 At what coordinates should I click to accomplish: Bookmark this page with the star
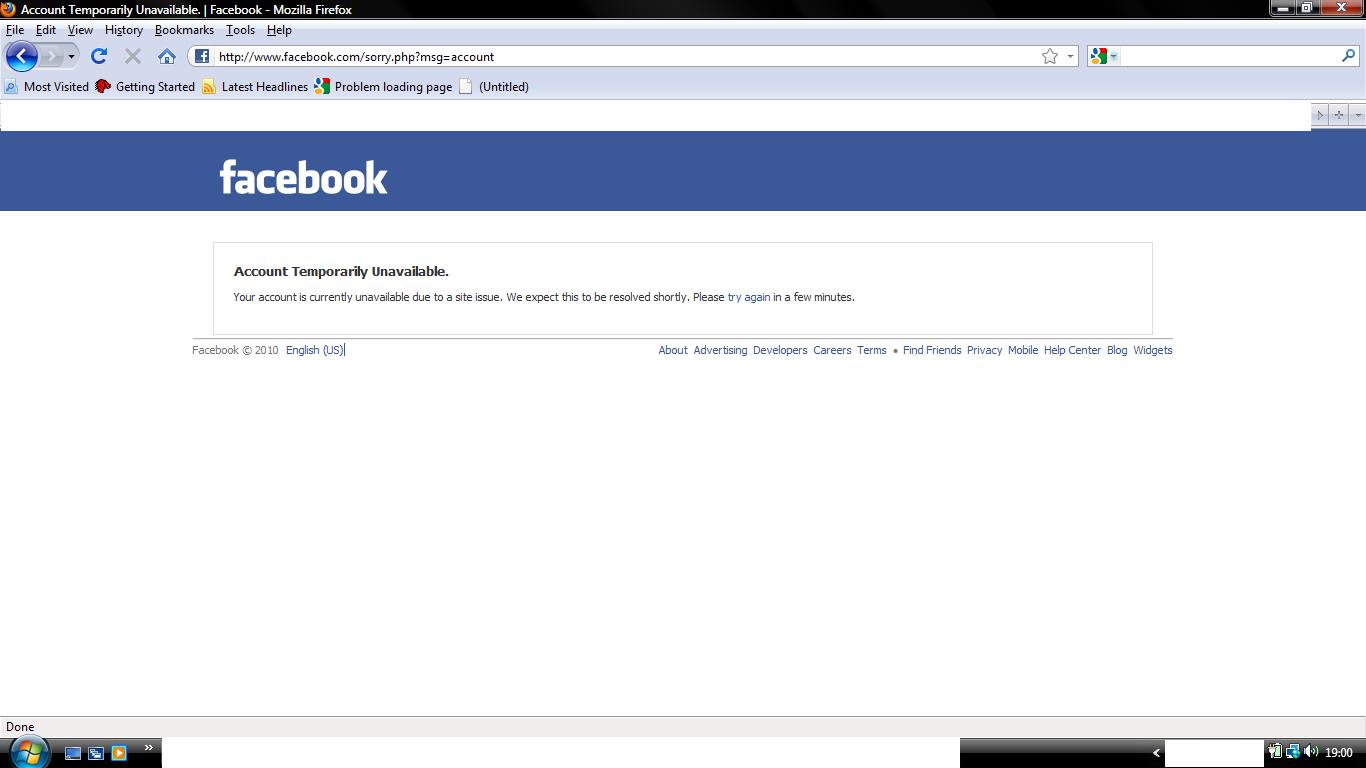1050,57
